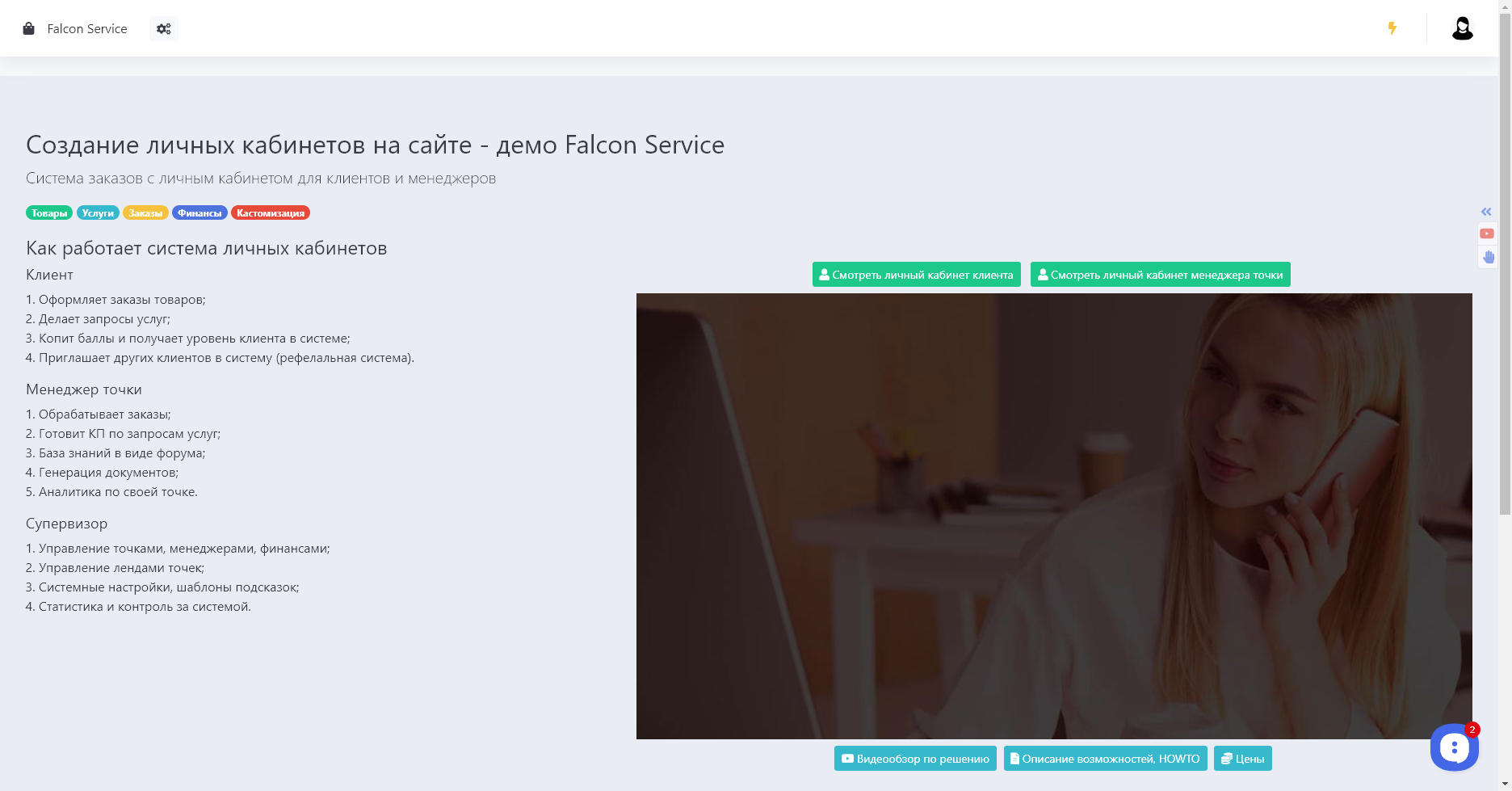Screen dimensions: 1512x791
Task: Click the Цены button
Action: coord(1242,759)
